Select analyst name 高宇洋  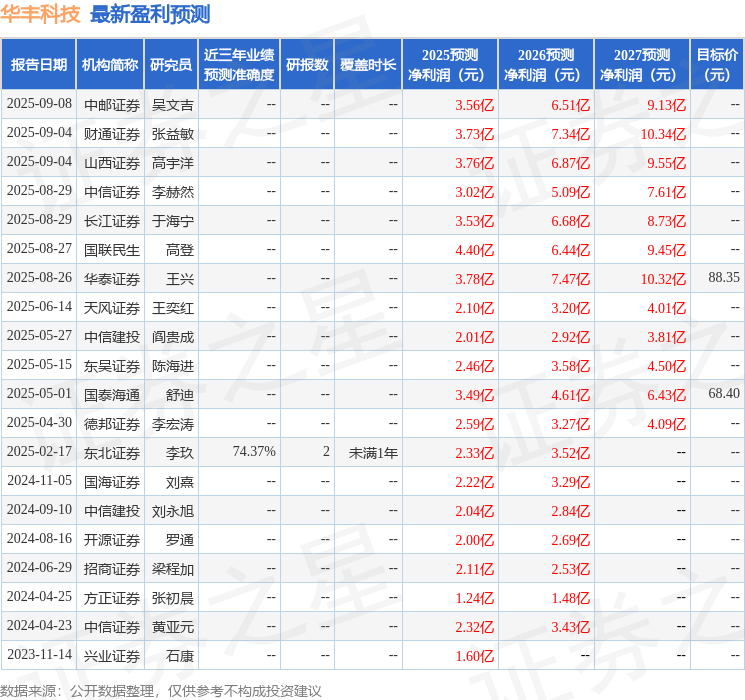(172, 163)
